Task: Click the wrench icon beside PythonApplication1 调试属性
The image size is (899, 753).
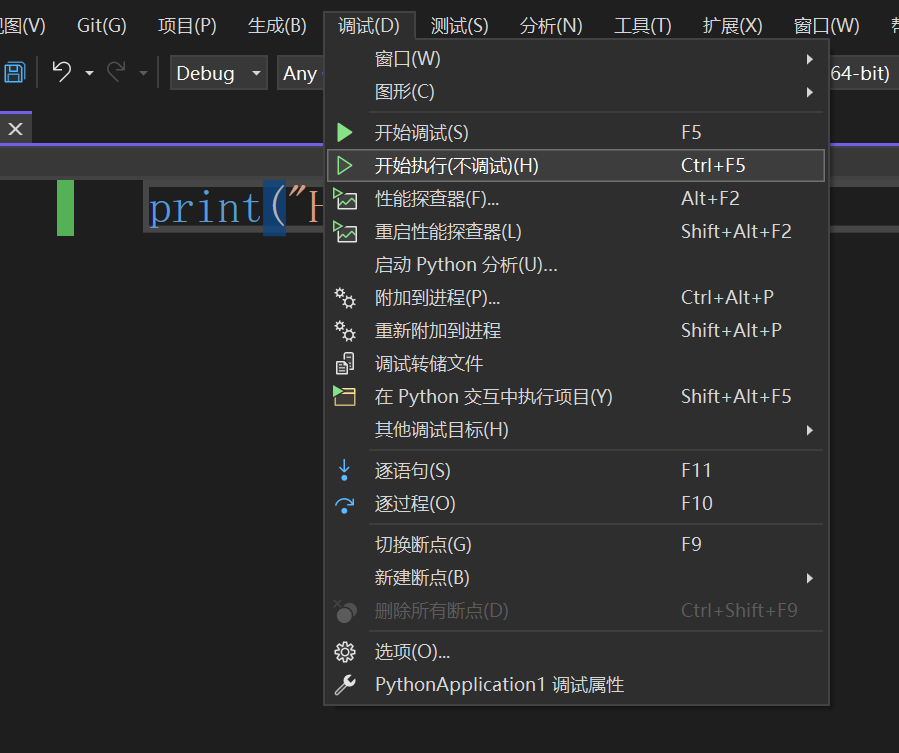Action: tap(345, 685)
